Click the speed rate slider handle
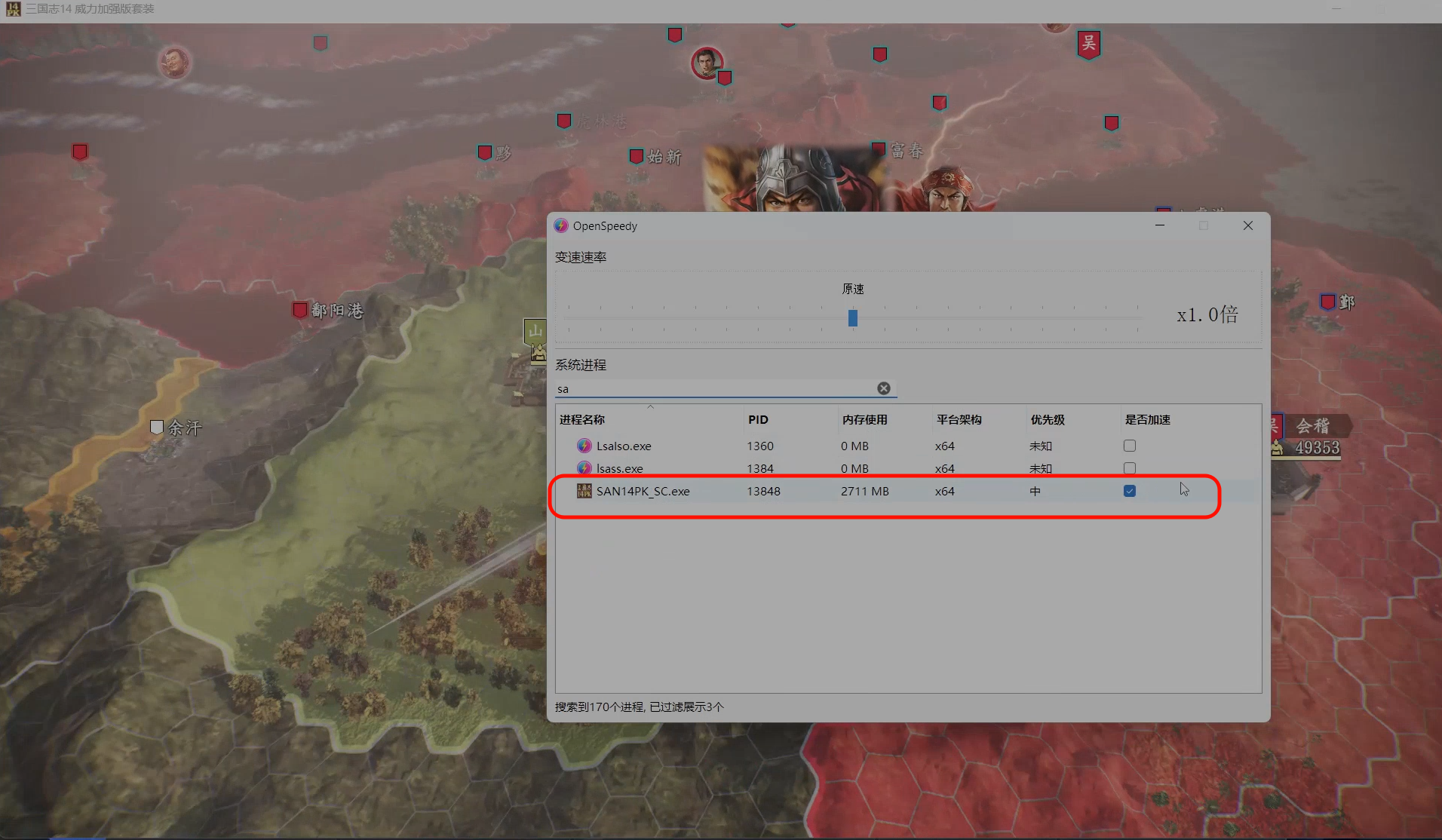 [x=852, y=318]
